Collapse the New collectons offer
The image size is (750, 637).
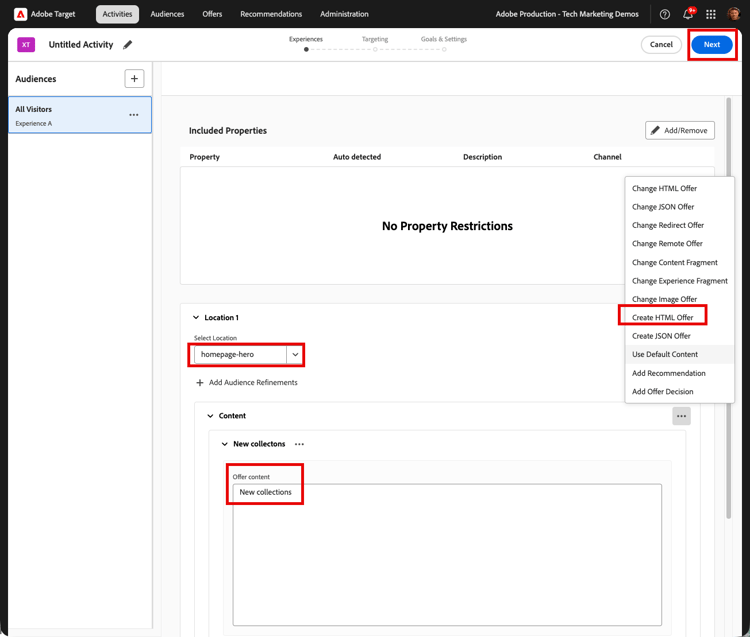pyautogui.click(x=224, y=444)
